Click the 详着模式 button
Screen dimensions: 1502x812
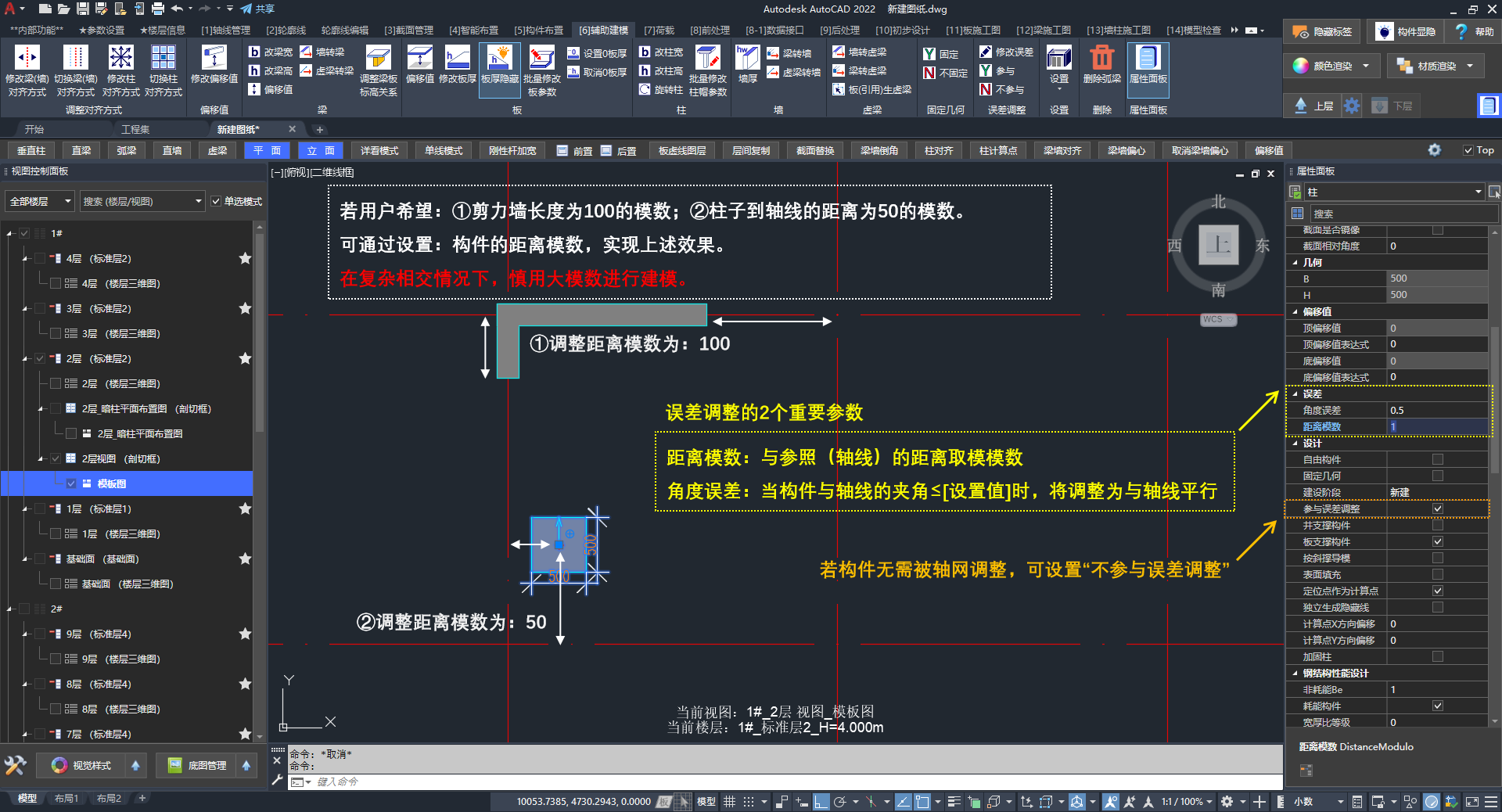(379, 151)
